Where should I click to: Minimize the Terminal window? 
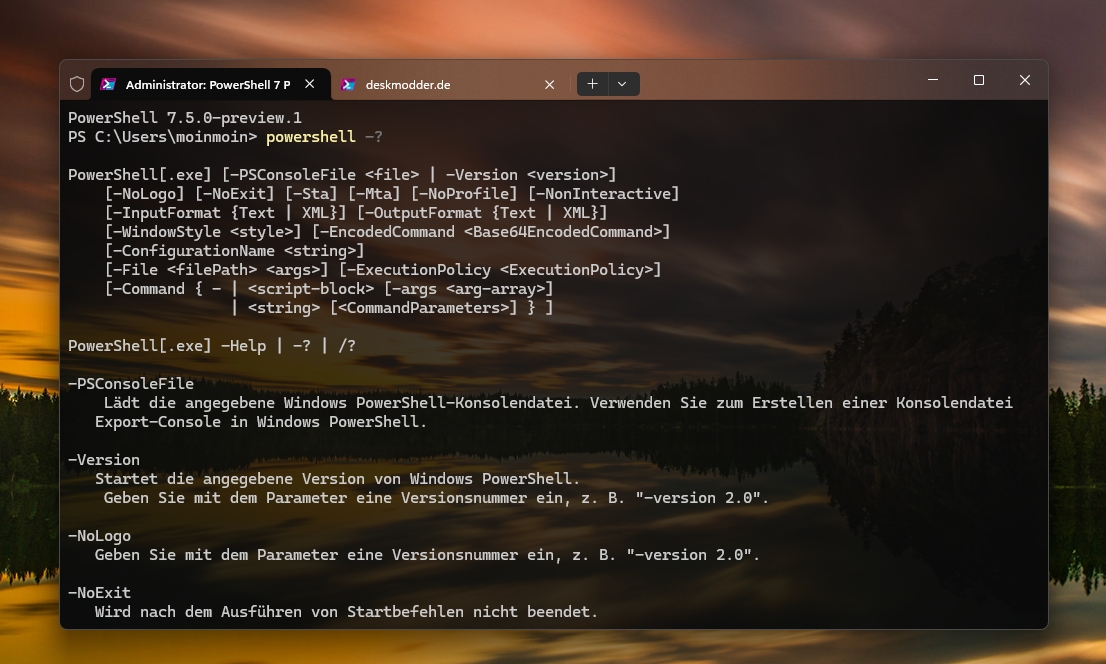click(932, 80)
